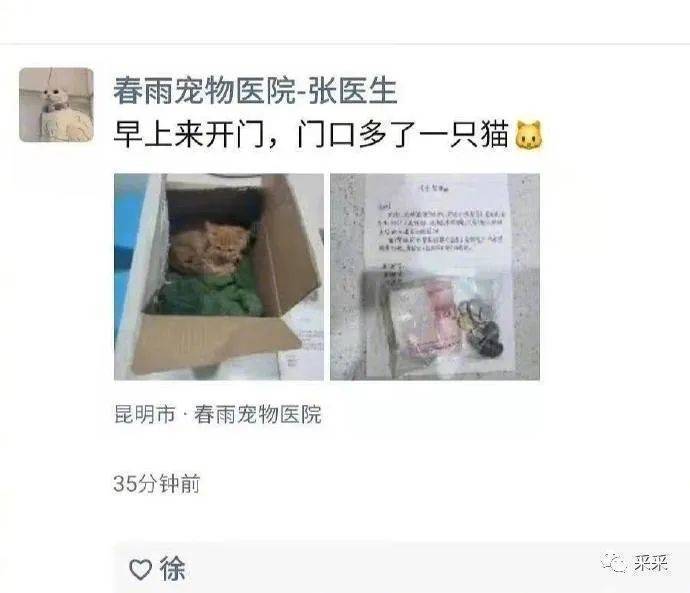
Task: View the photo of cat in cardboard box
Action: tap(219, 277)
